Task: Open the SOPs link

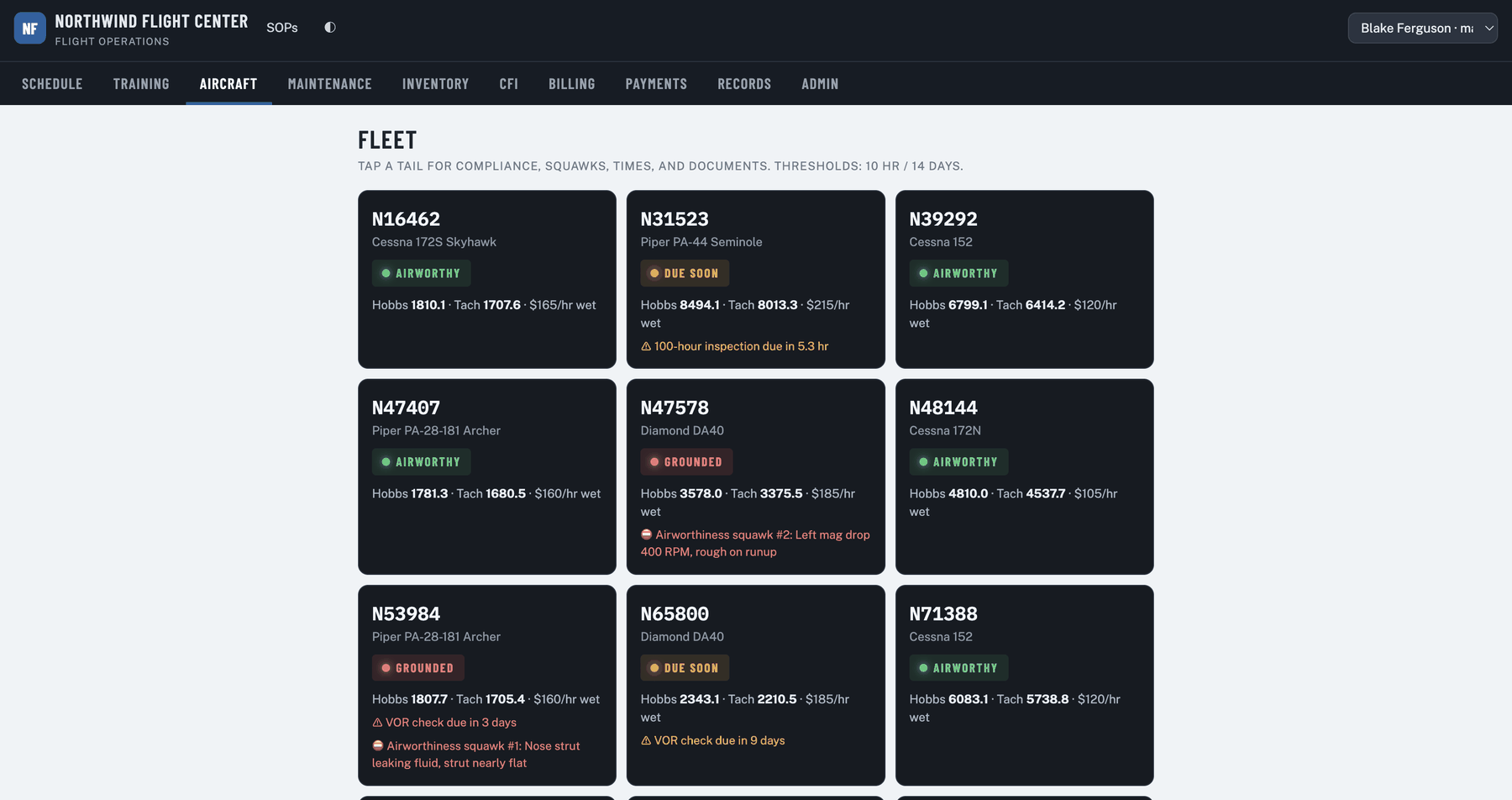Action: point(282,28)
